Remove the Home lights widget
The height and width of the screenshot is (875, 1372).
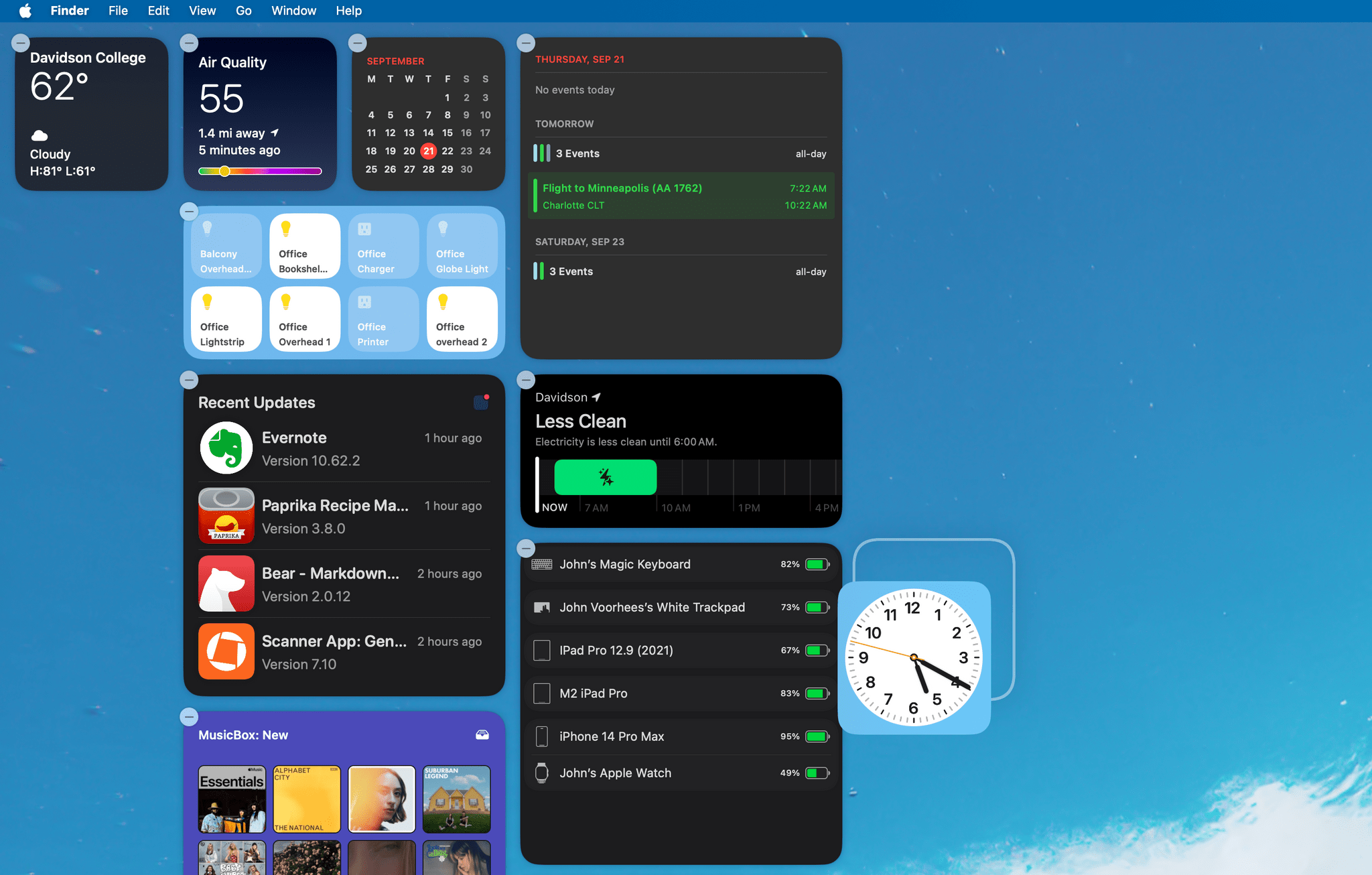pos(189,212)
